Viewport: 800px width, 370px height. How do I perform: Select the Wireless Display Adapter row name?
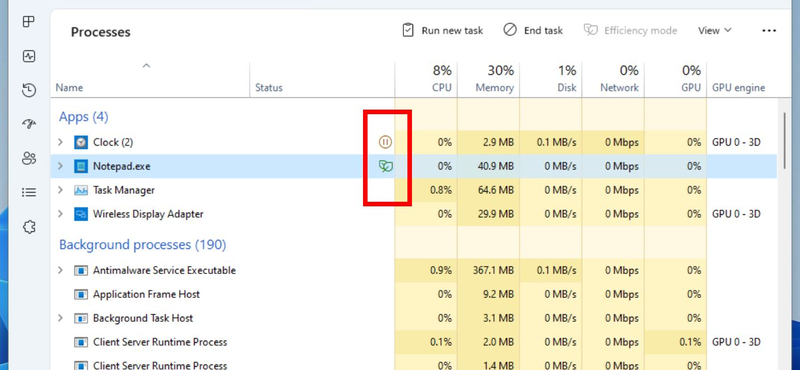(x=148, y=214)
